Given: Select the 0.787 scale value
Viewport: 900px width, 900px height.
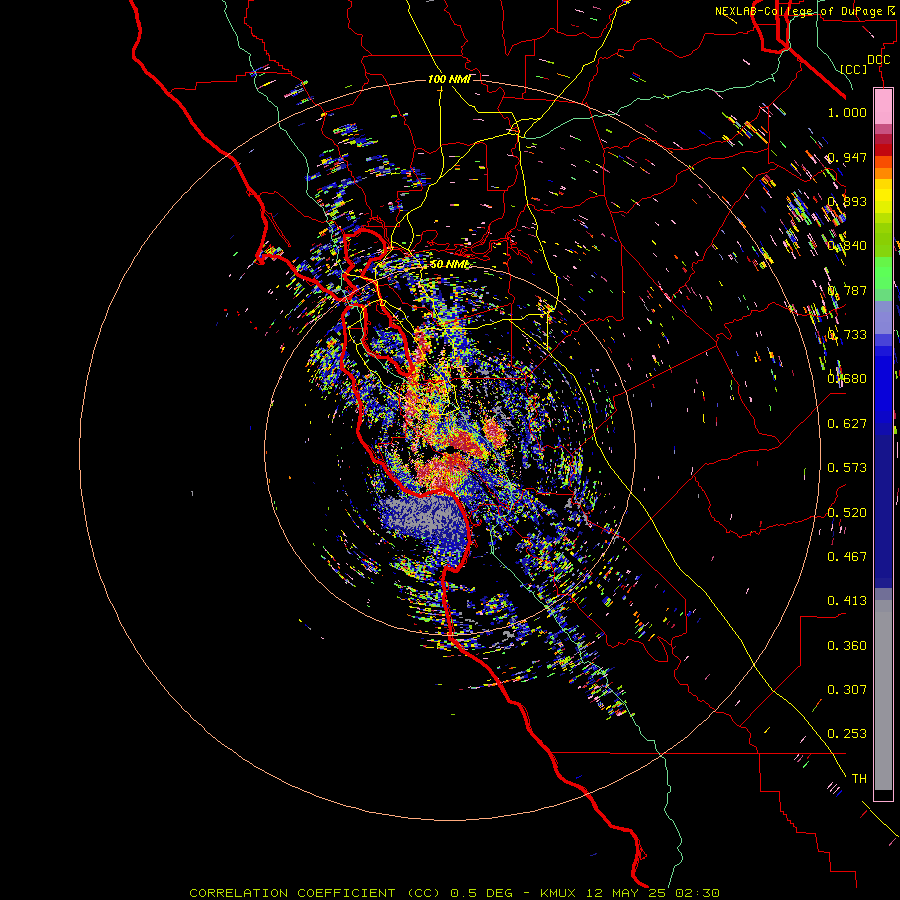Looking at the screenshot, I should [847, 290].
